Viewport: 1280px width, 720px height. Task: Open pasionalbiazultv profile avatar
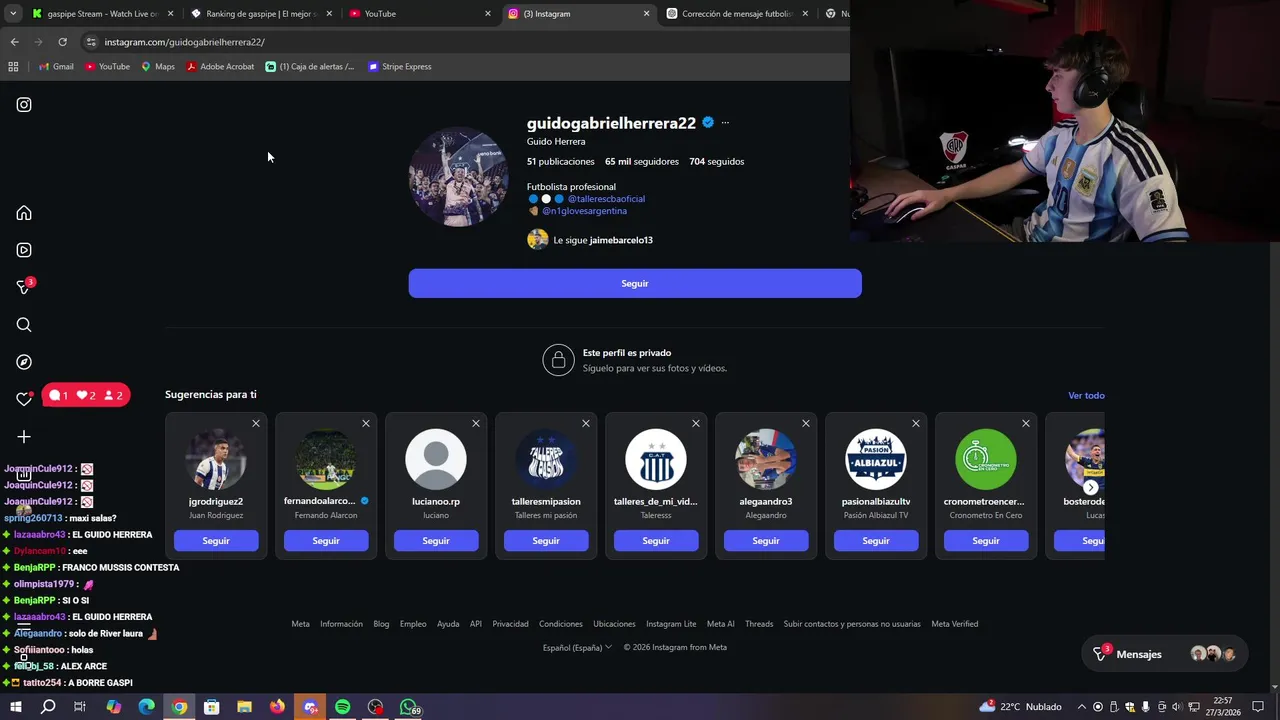click(876, 459)
